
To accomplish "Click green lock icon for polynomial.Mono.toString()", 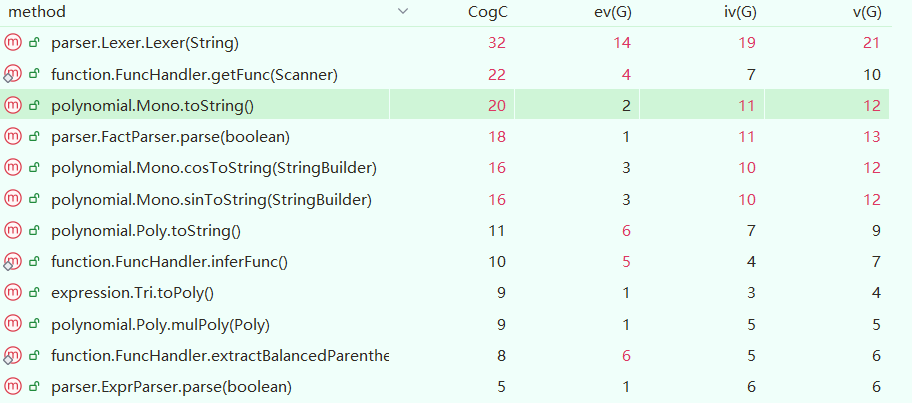I will click(x=34, y=105).
